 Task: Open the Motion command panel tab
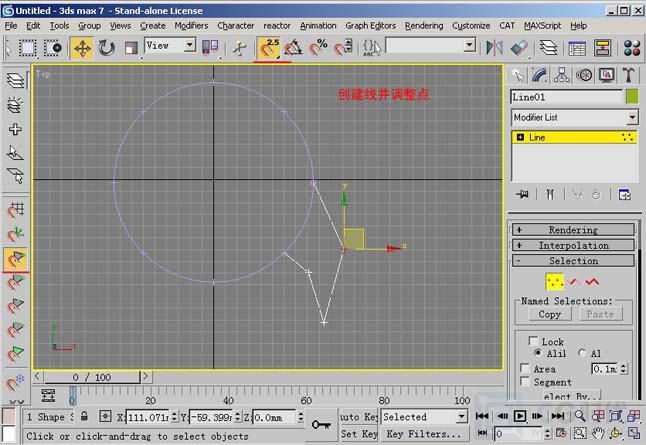click(584, 75)
